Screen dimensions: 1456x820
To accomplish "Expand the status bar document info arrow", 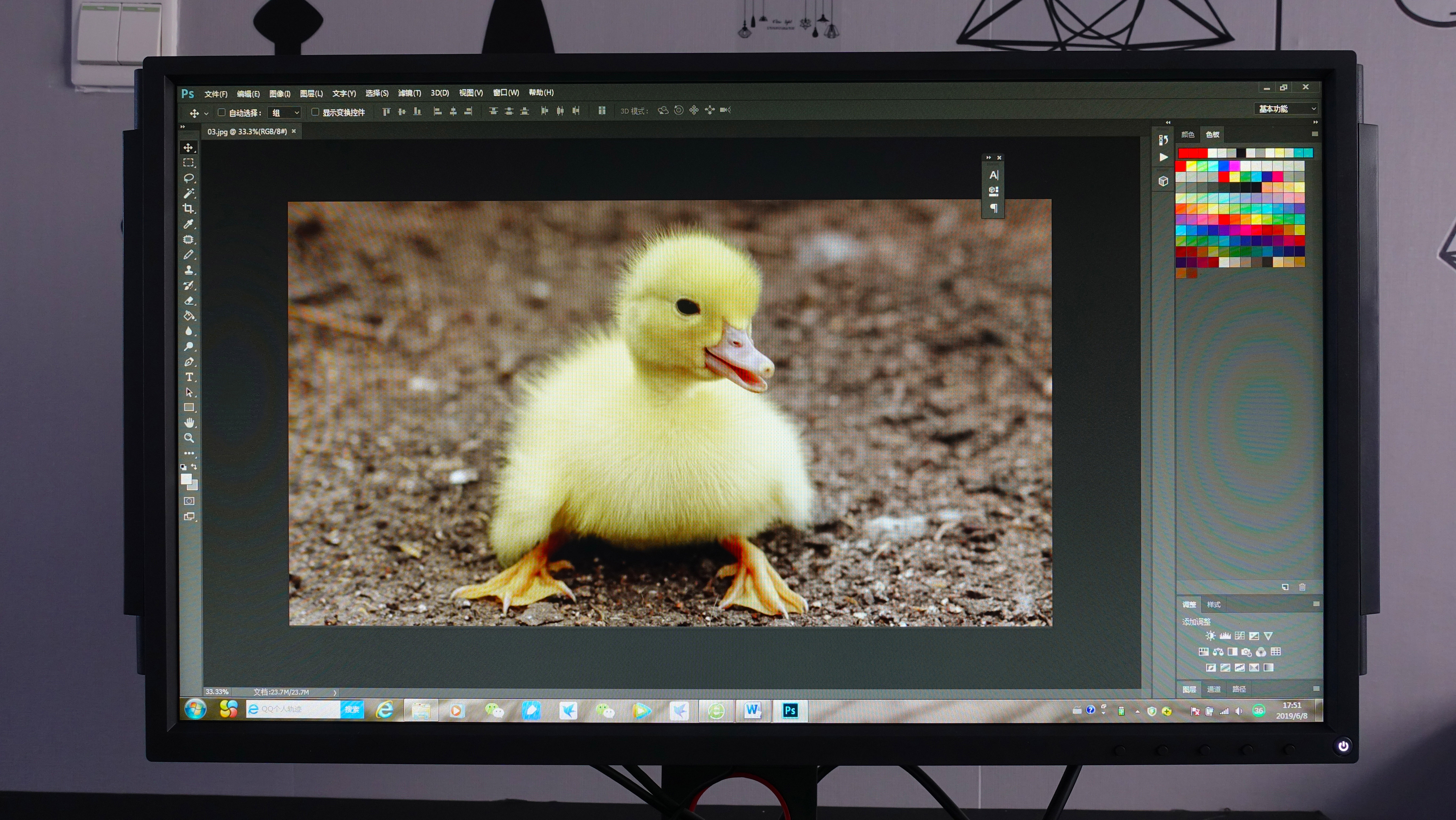I will point(335,692).
